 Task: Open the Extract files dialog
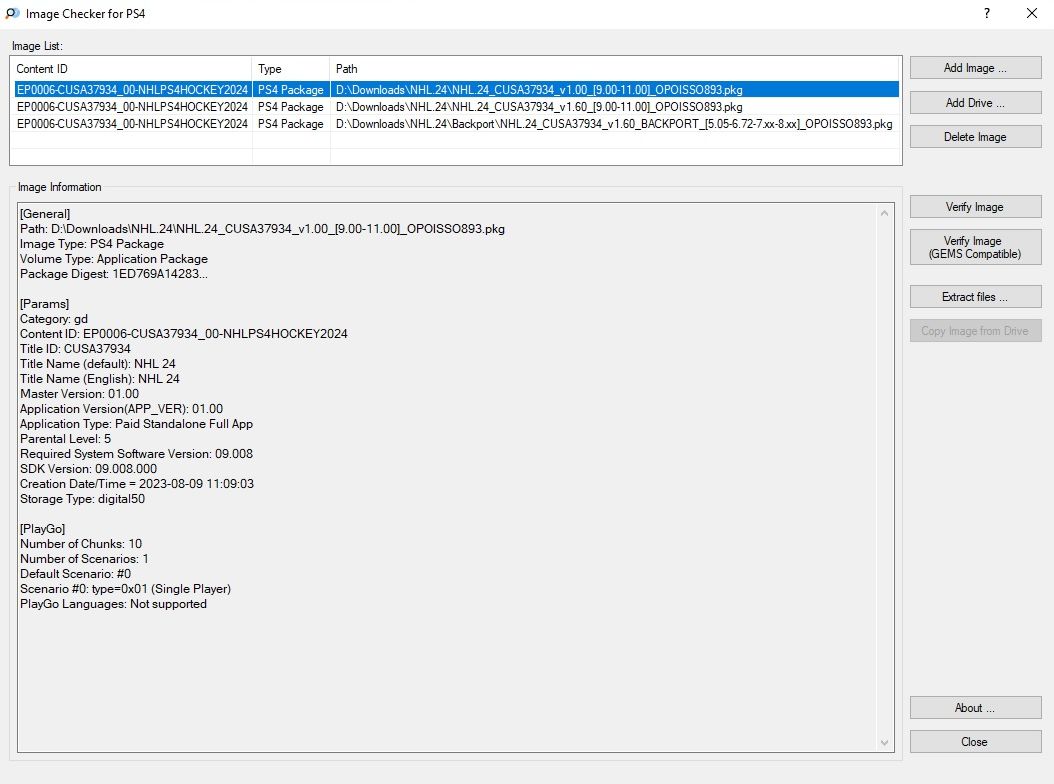click(x=975, y=297)
